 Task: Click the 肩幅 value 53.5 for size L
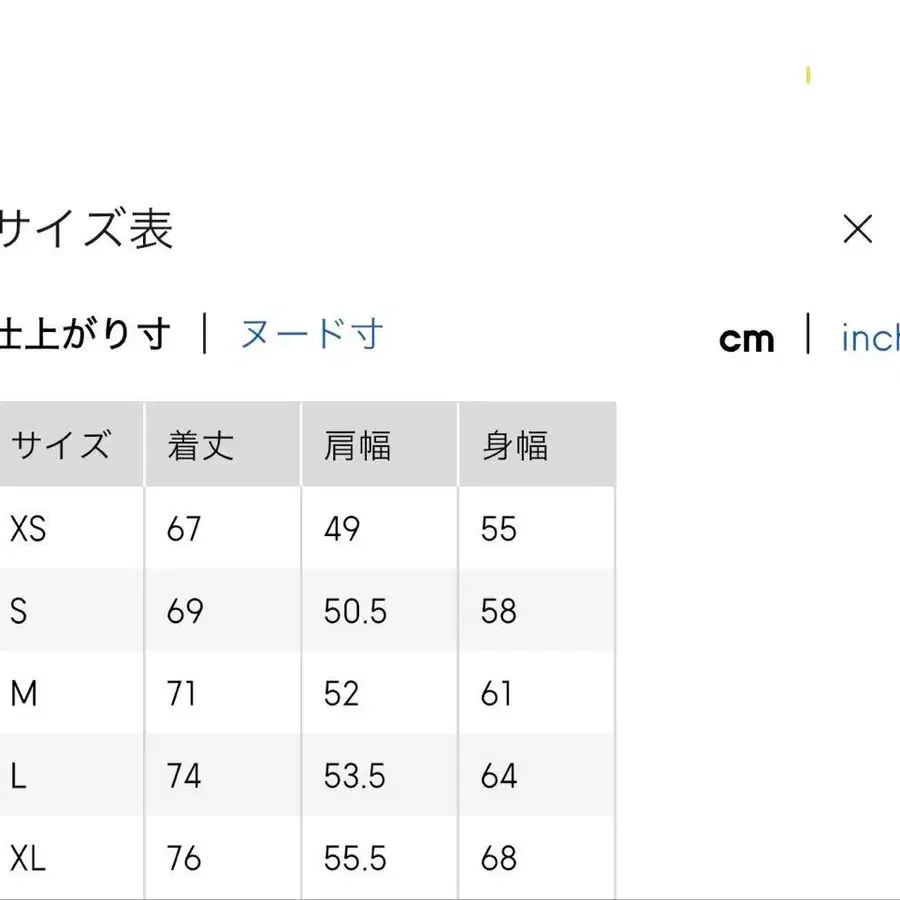[x=353, y=776]
